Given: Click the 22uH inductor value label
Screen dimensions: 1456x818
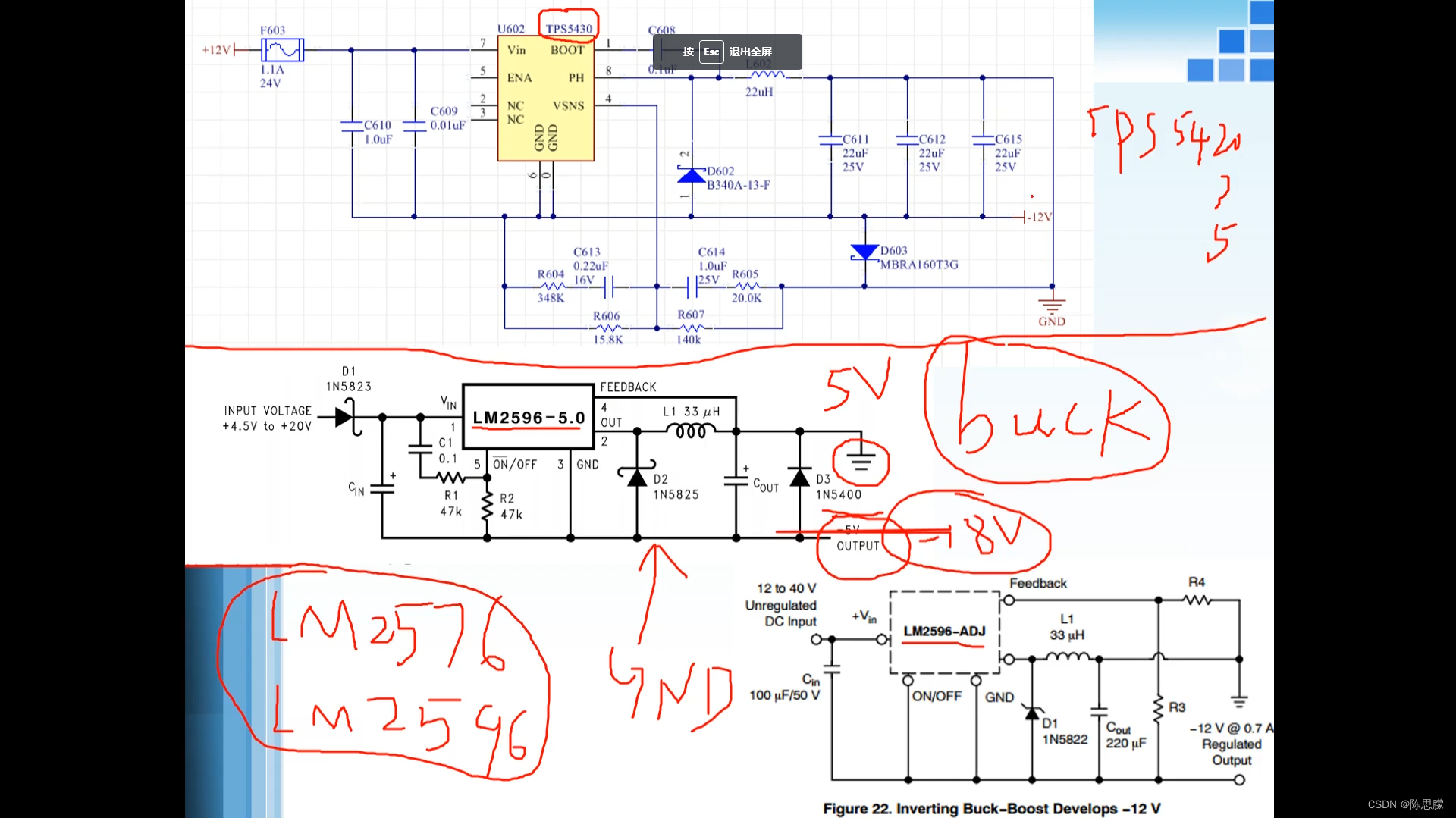Looking at the screenshot, I should 759,92.
